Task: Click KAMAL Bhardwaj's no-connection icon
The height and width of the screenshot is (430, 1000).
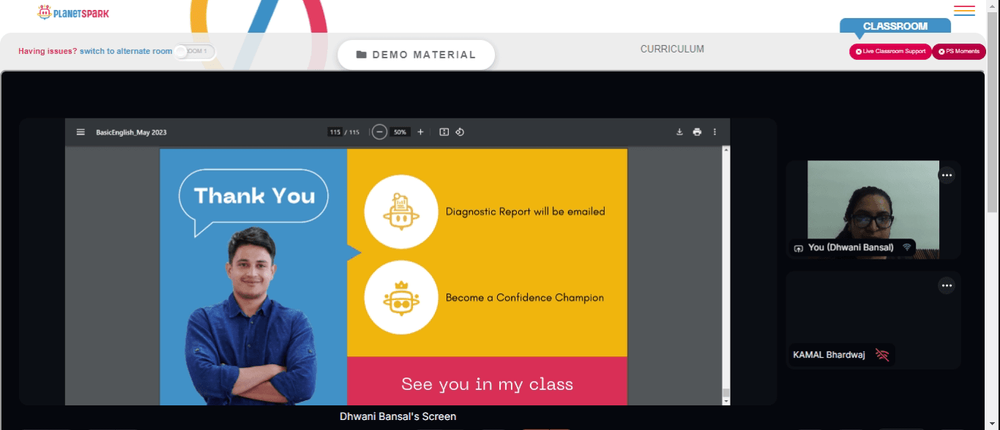Action: [882, 355]
